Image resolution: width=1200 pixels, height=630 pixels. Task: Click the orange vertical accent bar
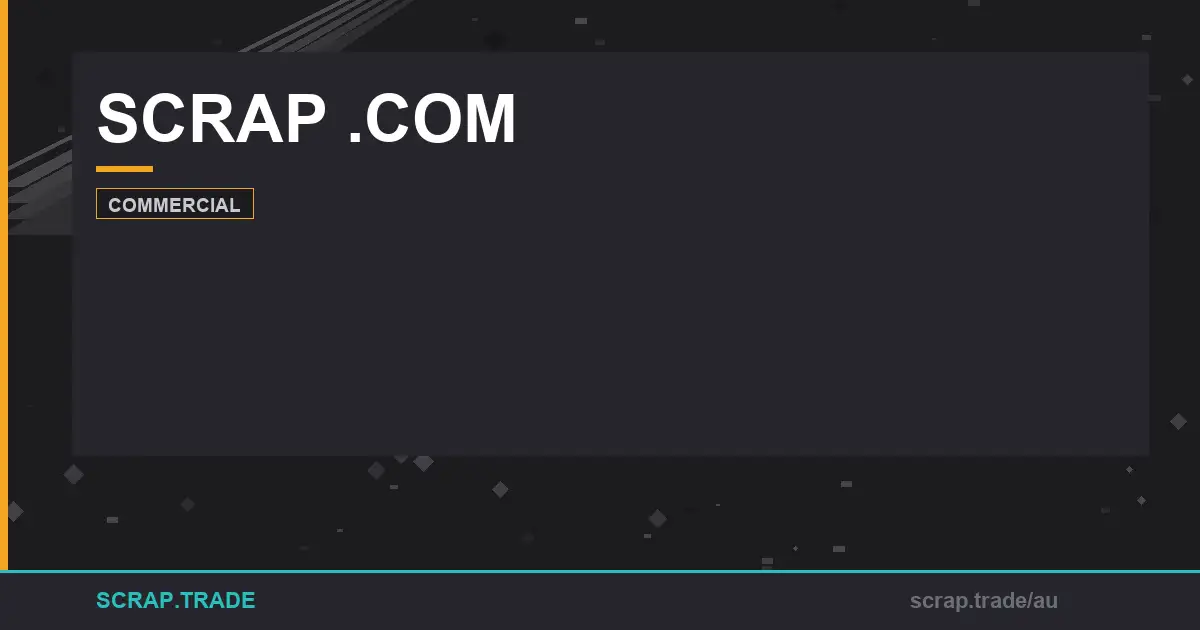coord(4,285)
